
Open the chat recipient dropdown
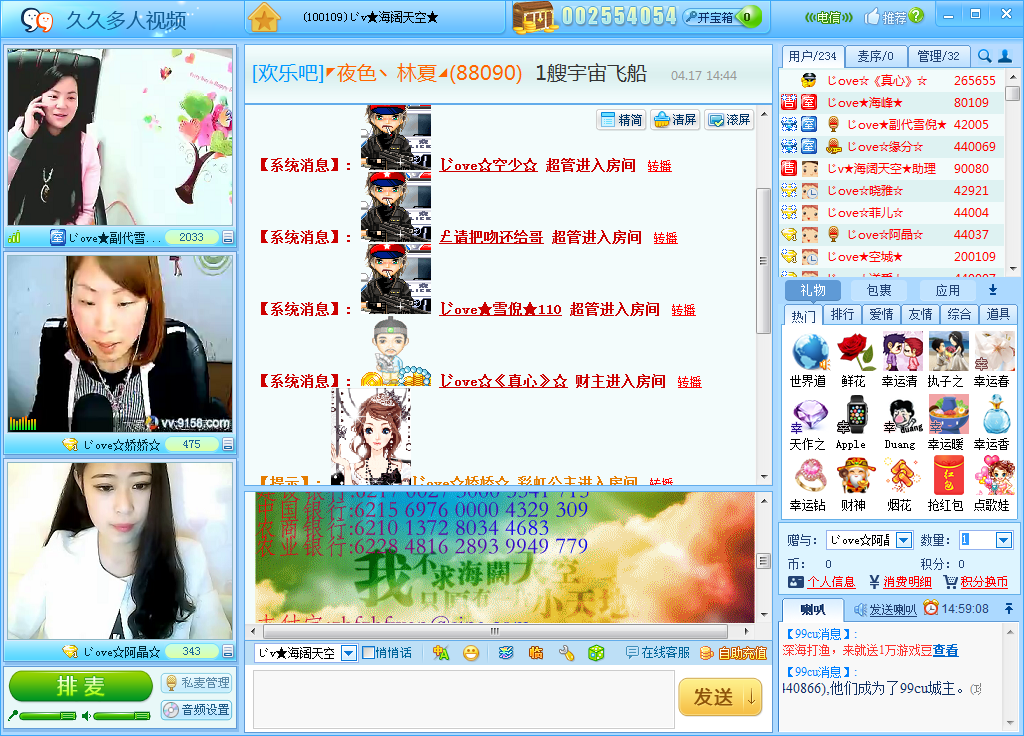349,653
